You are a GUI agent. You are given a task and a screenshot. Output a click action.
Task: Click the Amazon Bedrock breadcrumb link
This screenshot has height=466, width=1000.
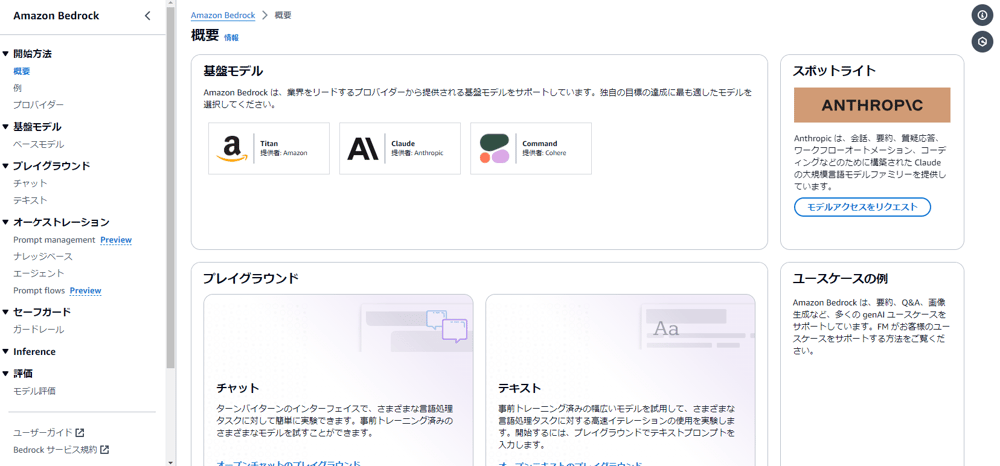click(223, 15)
